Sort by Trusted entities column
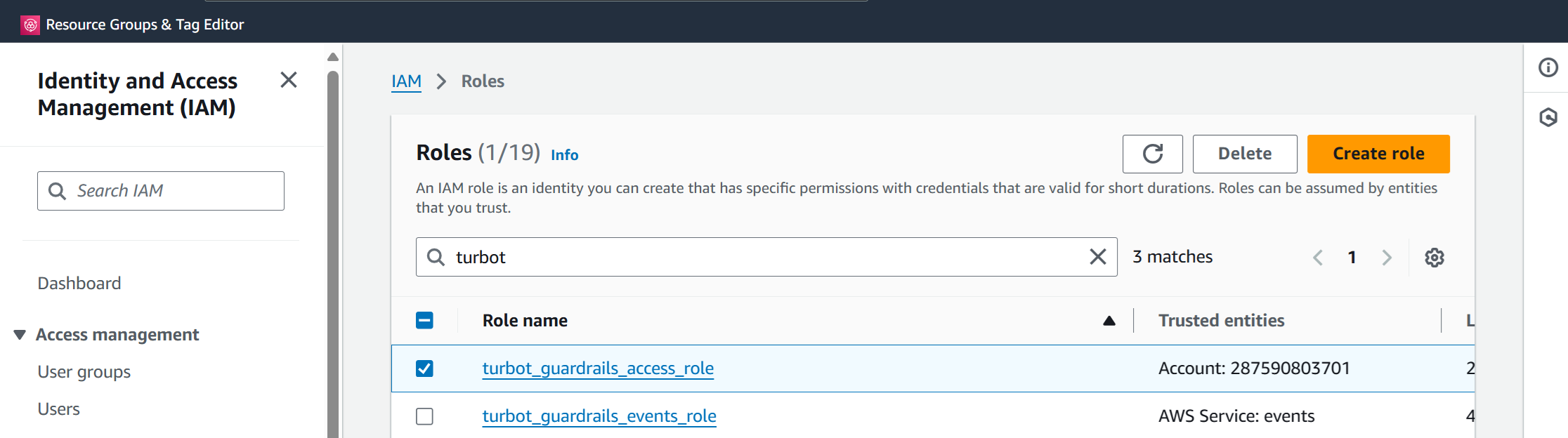 tap(1221, 321)
